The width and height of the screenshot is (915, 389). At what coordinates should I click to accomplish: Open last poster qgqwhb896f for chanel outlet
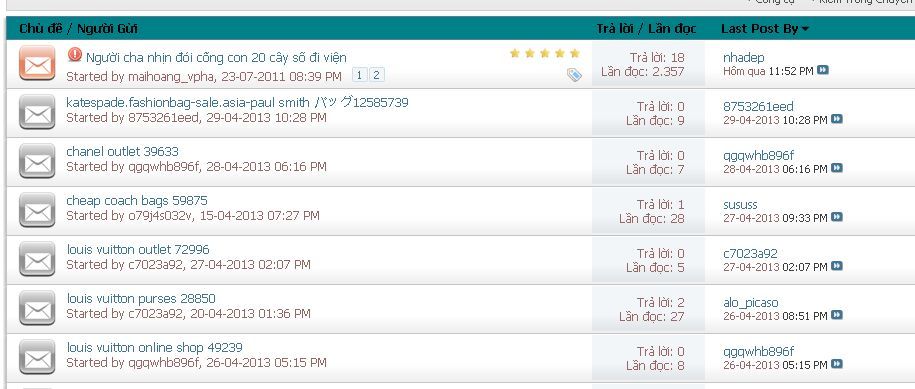click(758, 156)
